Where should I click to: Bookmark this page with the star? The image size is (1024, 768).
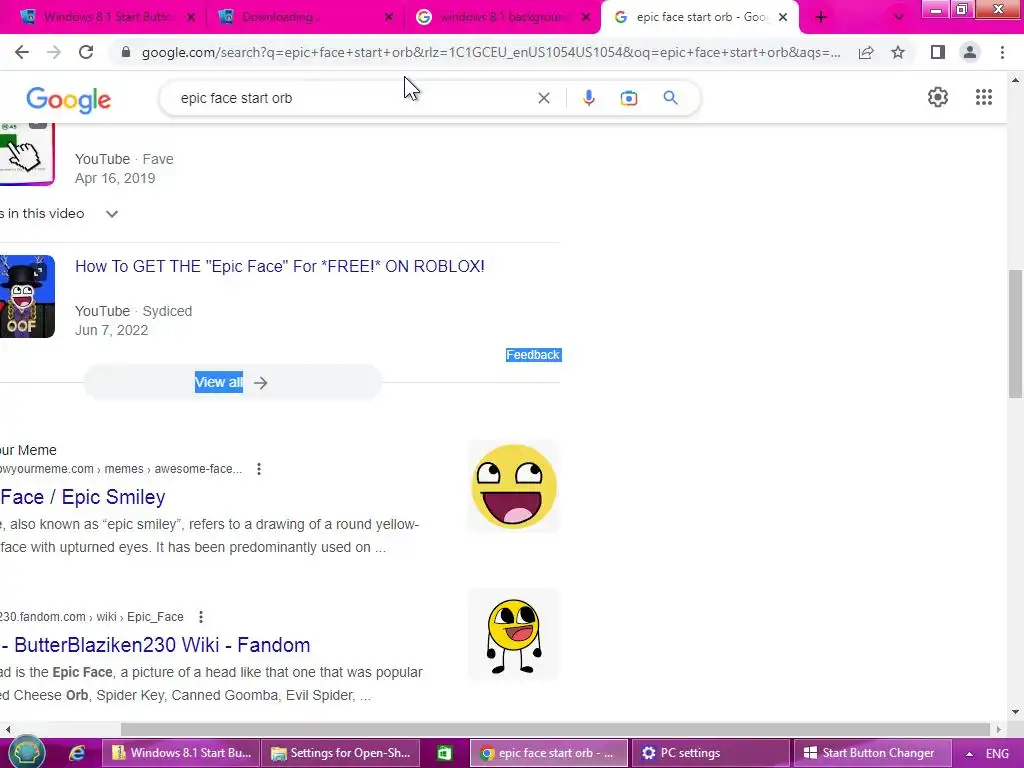coord(898,52)
